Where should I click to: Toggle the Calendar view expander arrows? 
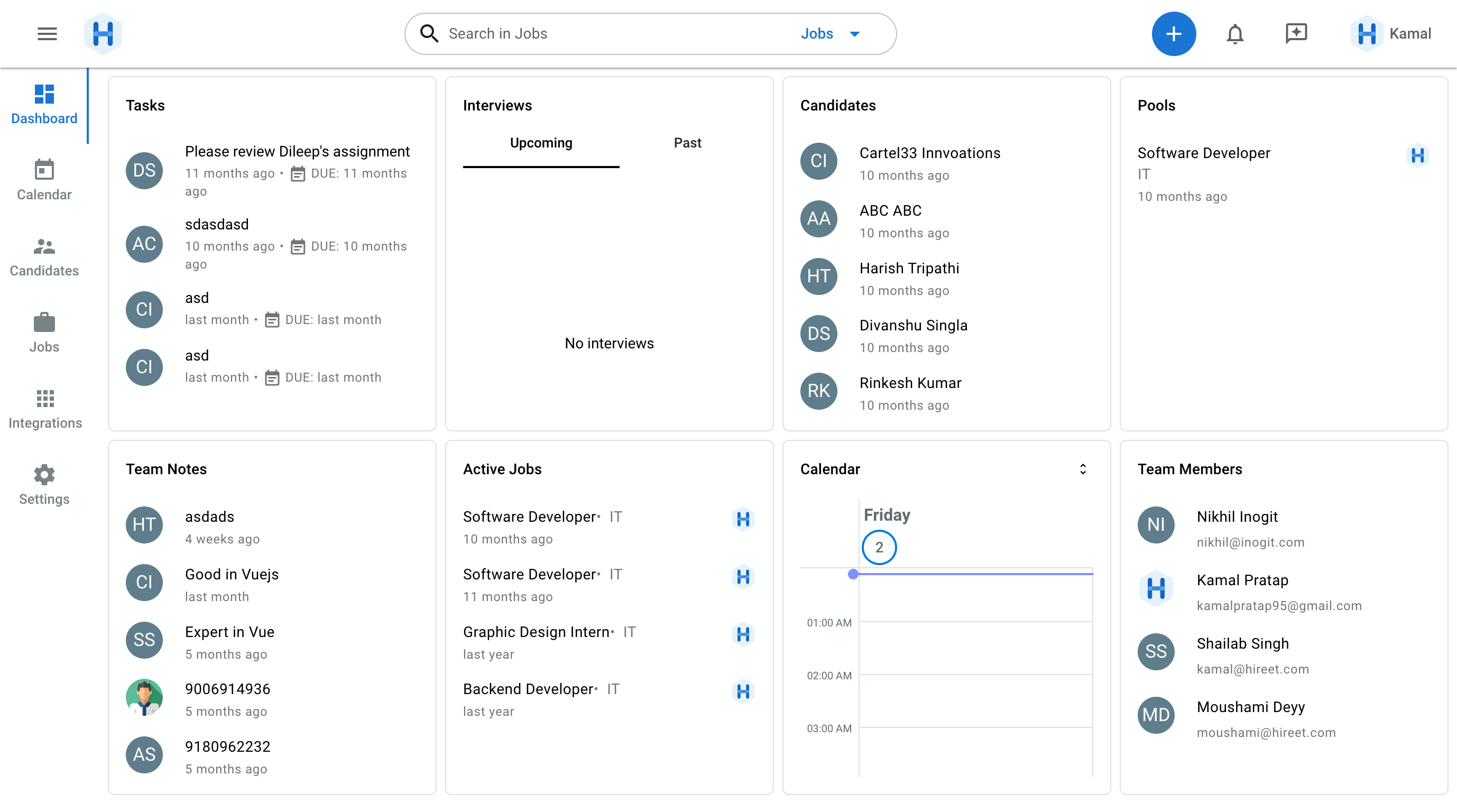1083,469
